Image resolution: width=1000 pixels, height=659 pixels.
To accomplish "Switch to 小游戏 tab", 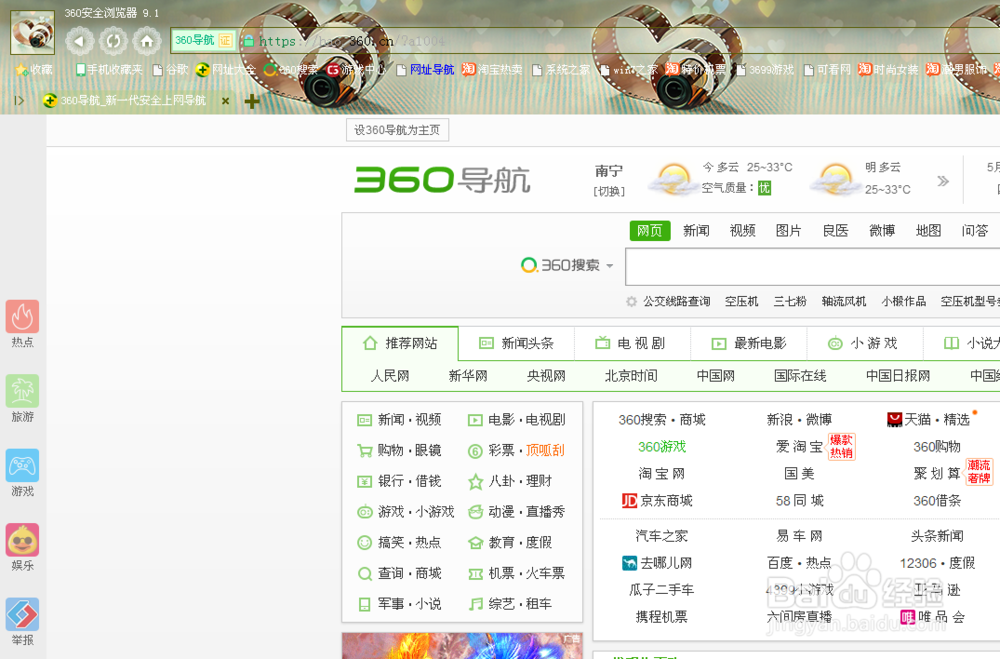I will point(865,343).
